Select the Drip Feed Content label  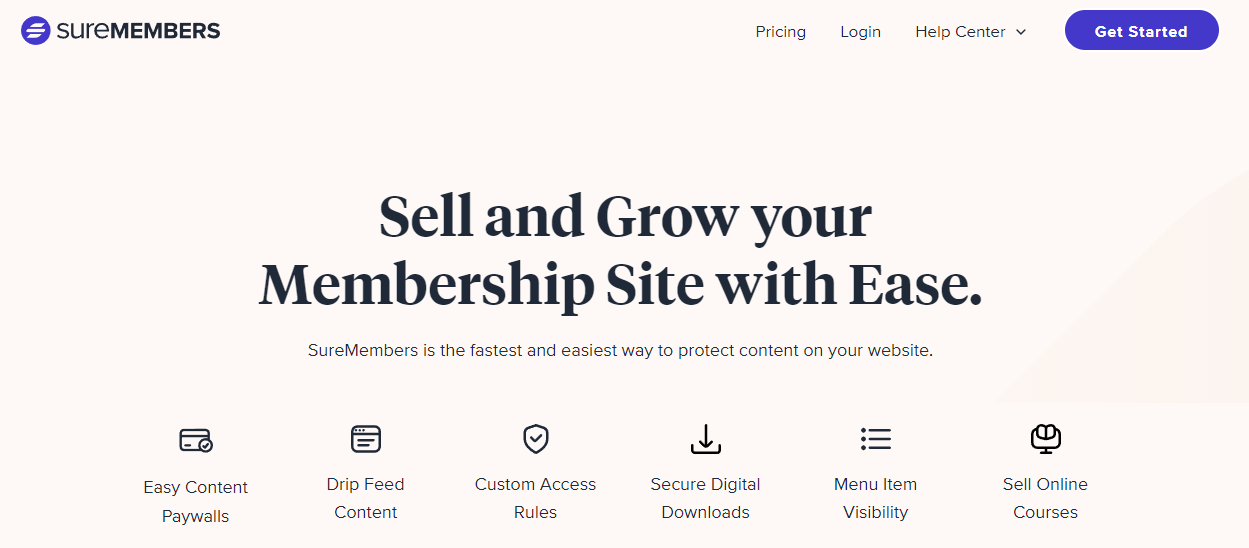click(366, 498)
